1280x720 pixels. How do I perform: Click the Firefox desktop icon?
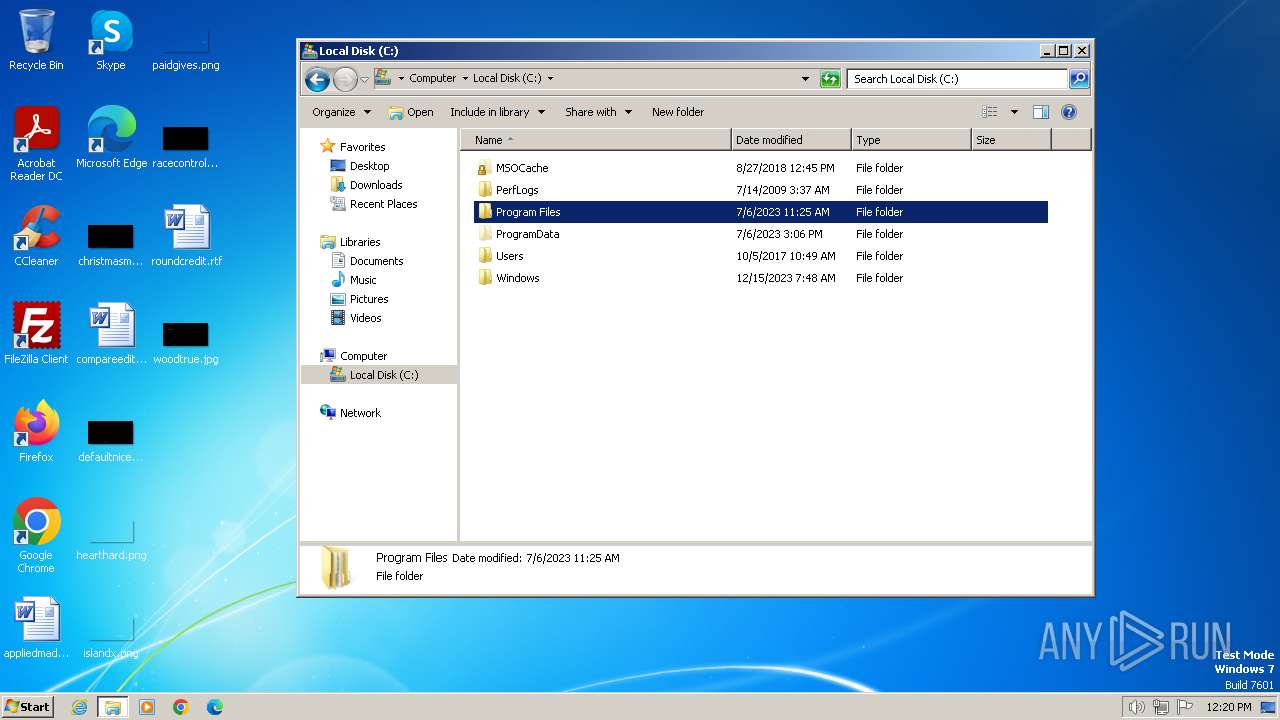coord(36,431)
